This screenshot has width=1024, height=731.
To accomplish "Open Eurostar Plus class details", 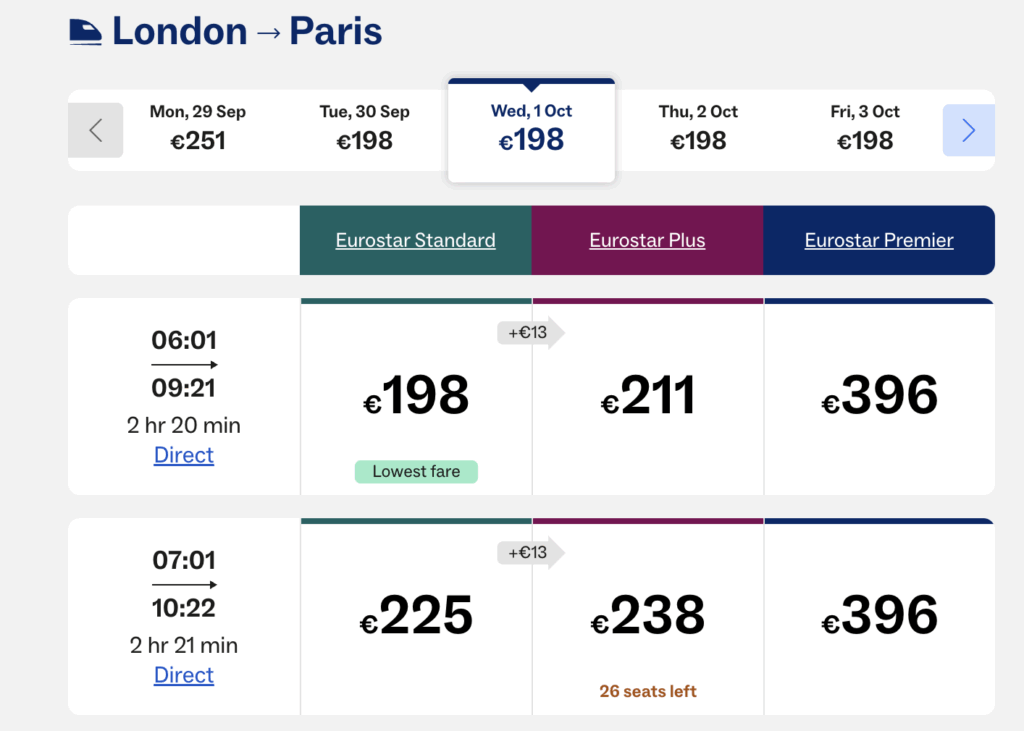I will tap(647, 241).
